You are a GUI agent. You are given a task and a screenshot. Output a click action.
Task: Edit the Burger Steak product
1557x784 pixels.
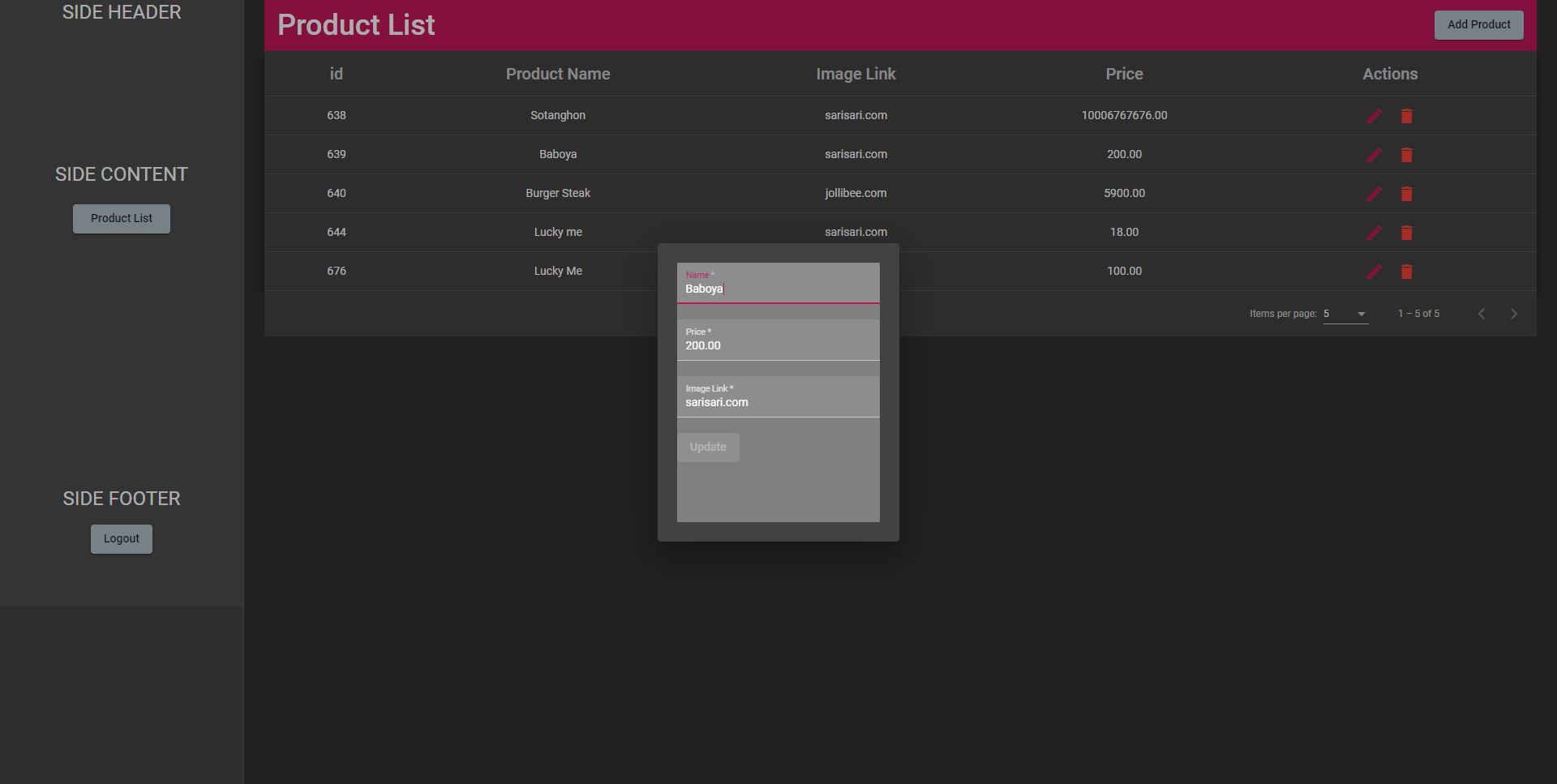(1374, 194)
